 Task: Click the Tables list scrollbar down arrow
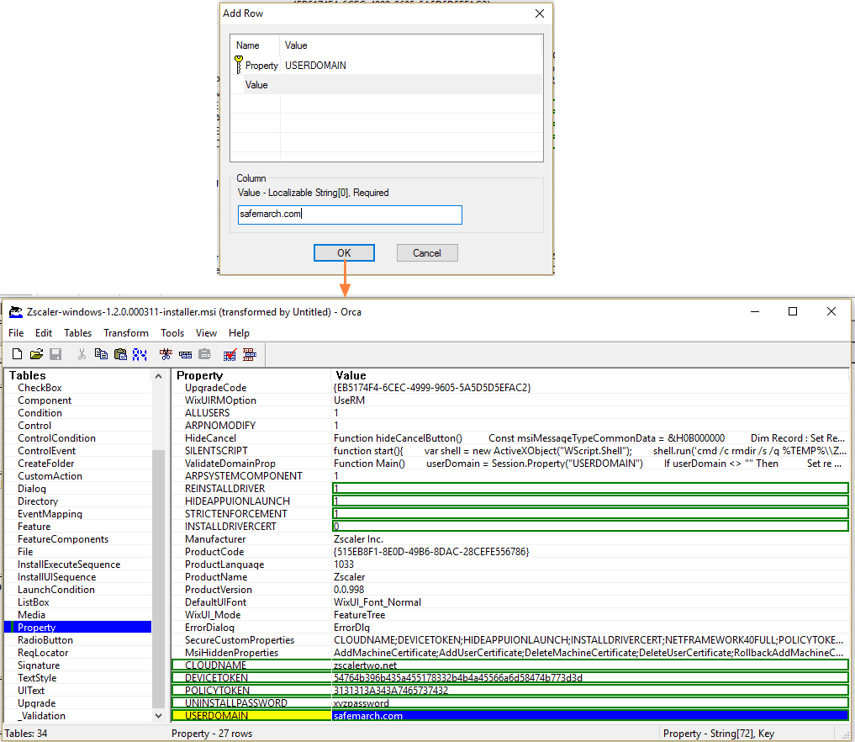(158, 715)
